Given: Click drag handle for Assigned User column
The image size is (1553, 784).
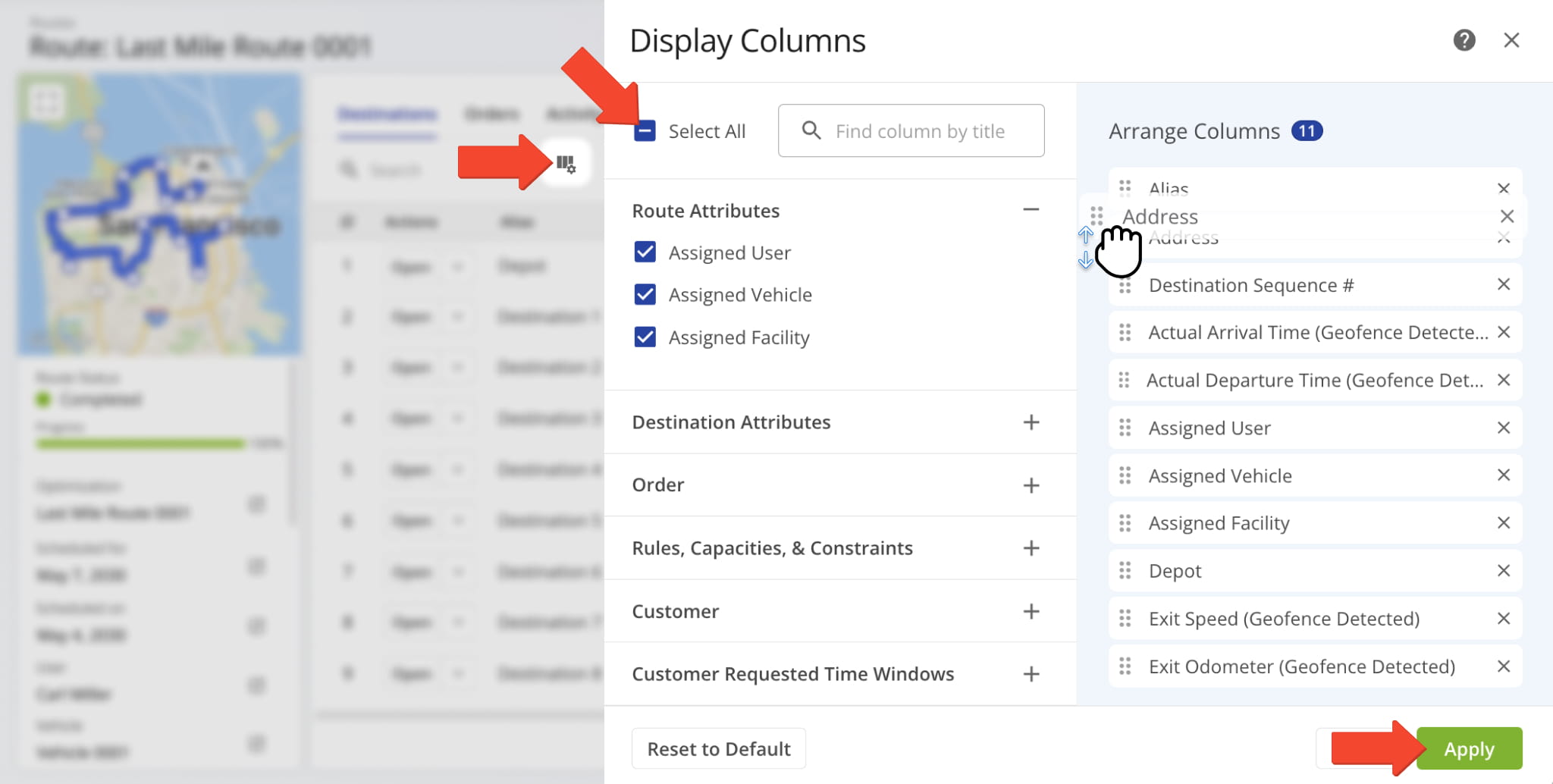Looking at the screenshot, I should pos(1125,428).
